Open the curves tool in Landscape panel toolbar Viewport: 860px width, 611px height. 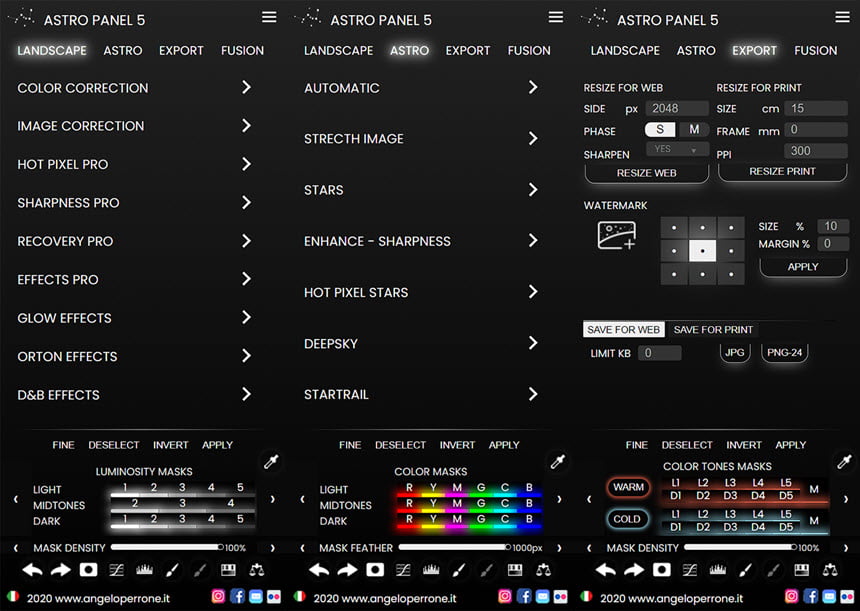(x=116, y=570)
